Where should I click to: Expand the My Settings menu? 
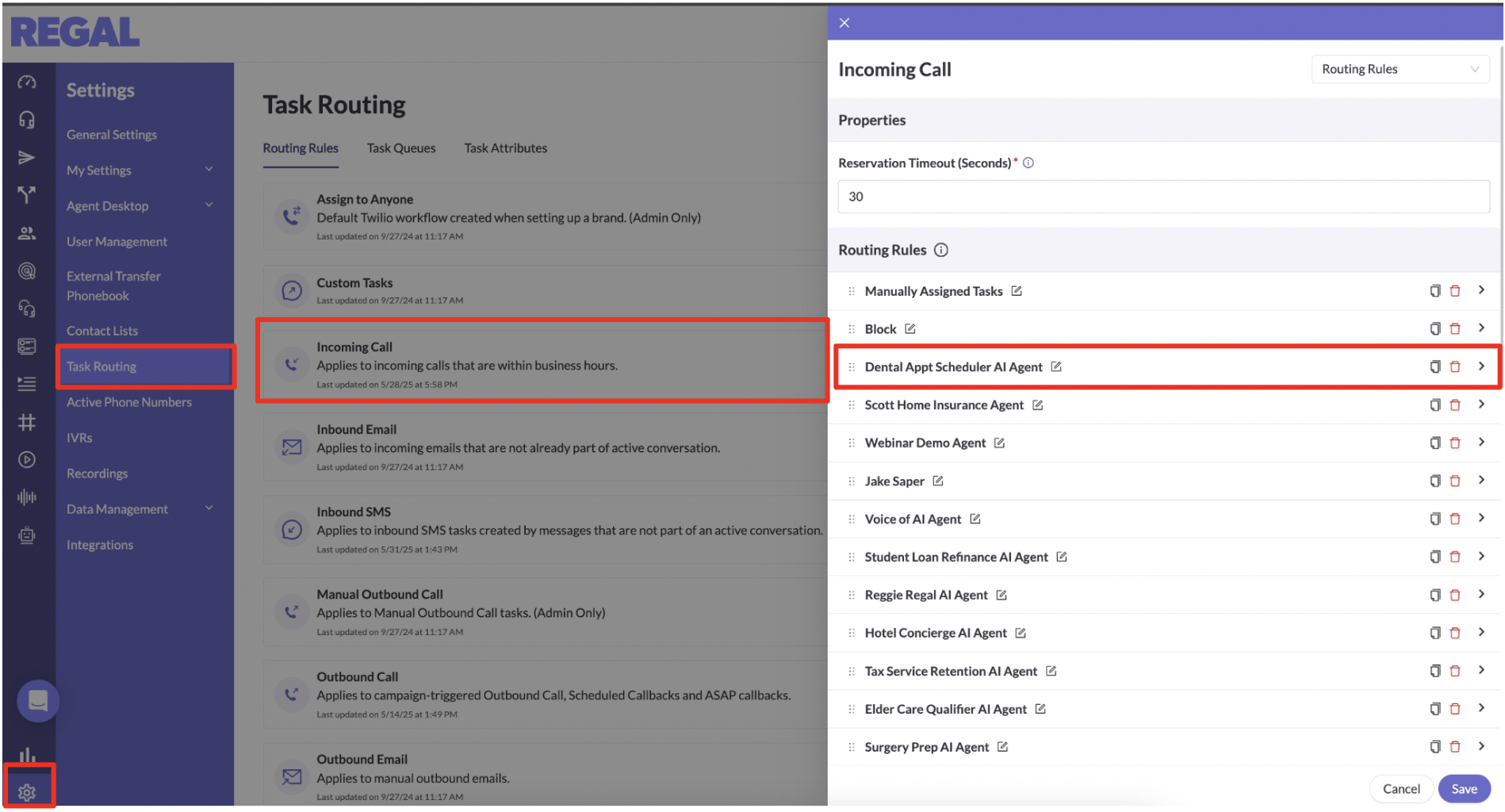tap(140, 170)
